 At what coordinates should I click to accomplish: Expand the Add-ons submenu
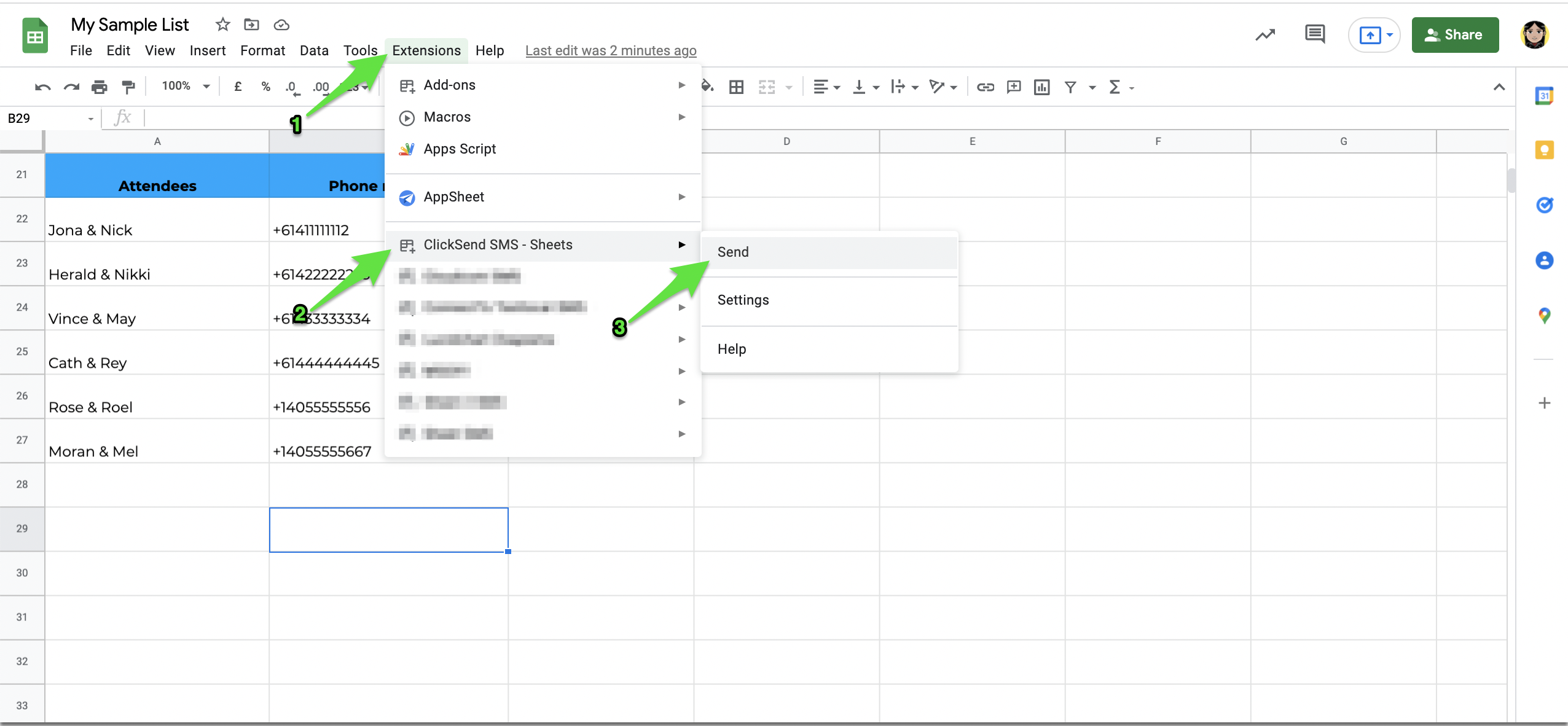tap(543, 85)
